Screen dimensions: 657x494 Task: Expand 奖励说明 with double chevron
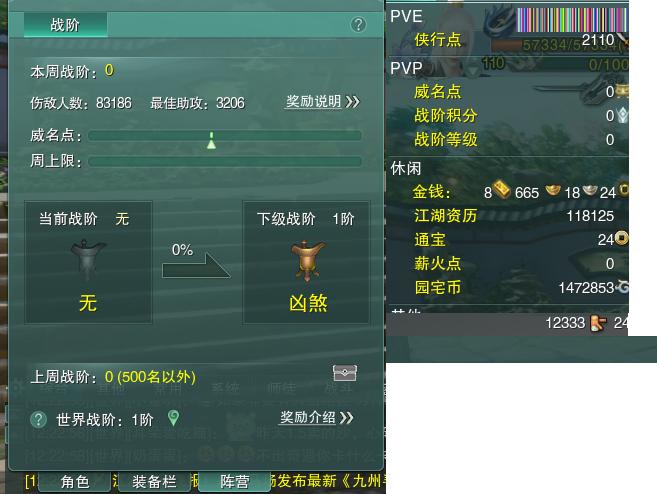pyautogui.click(x=322, y=101)
